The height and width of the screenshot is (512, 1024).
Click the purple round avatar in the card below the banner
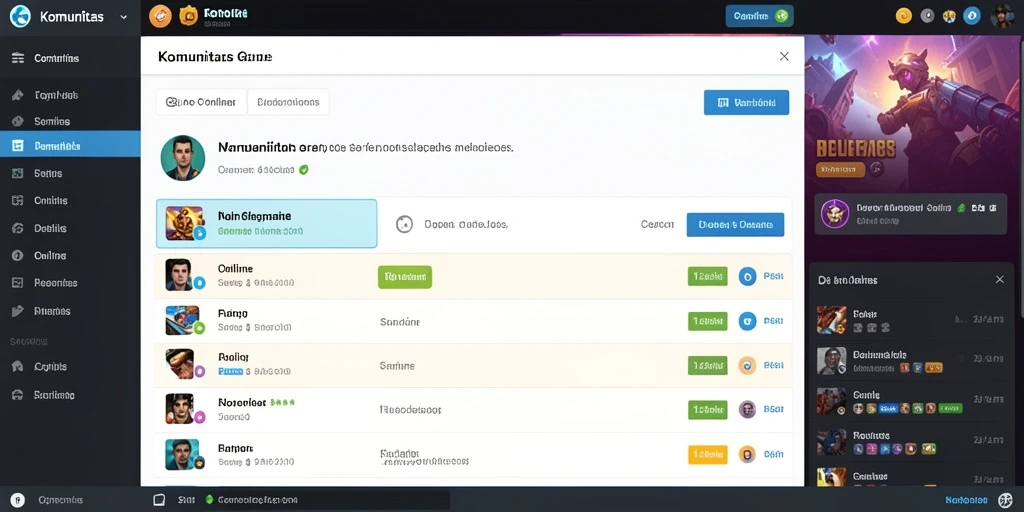tap(835, 214)
